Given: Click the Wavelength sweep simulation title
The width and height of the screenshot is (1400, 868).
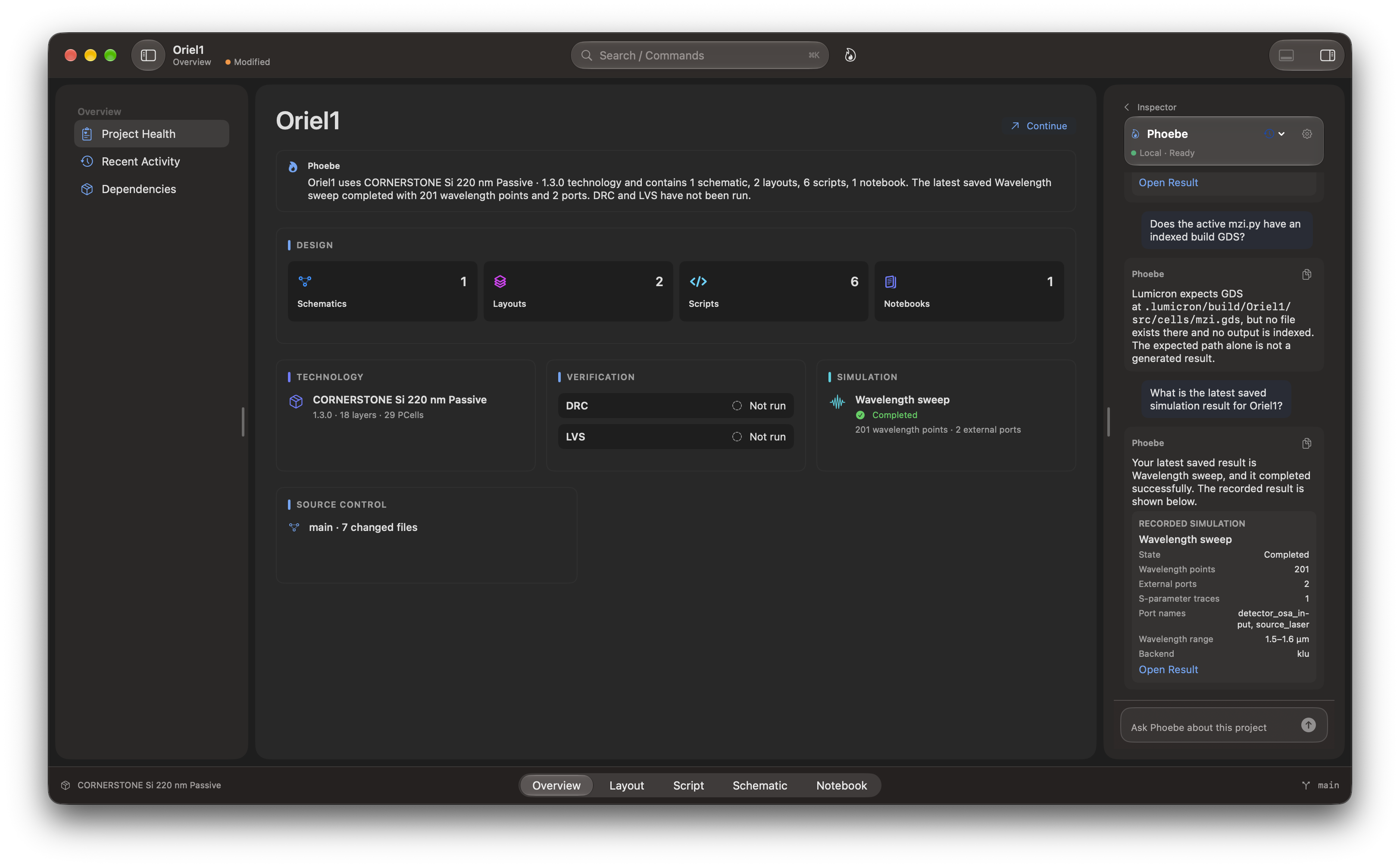Looking at the screenshot, I should pos(902,400).
